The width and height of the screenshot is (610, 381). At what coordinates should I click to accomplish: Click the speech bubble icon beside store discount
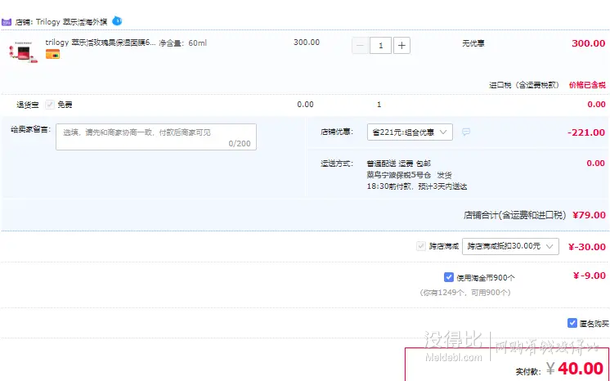[466, 132]
